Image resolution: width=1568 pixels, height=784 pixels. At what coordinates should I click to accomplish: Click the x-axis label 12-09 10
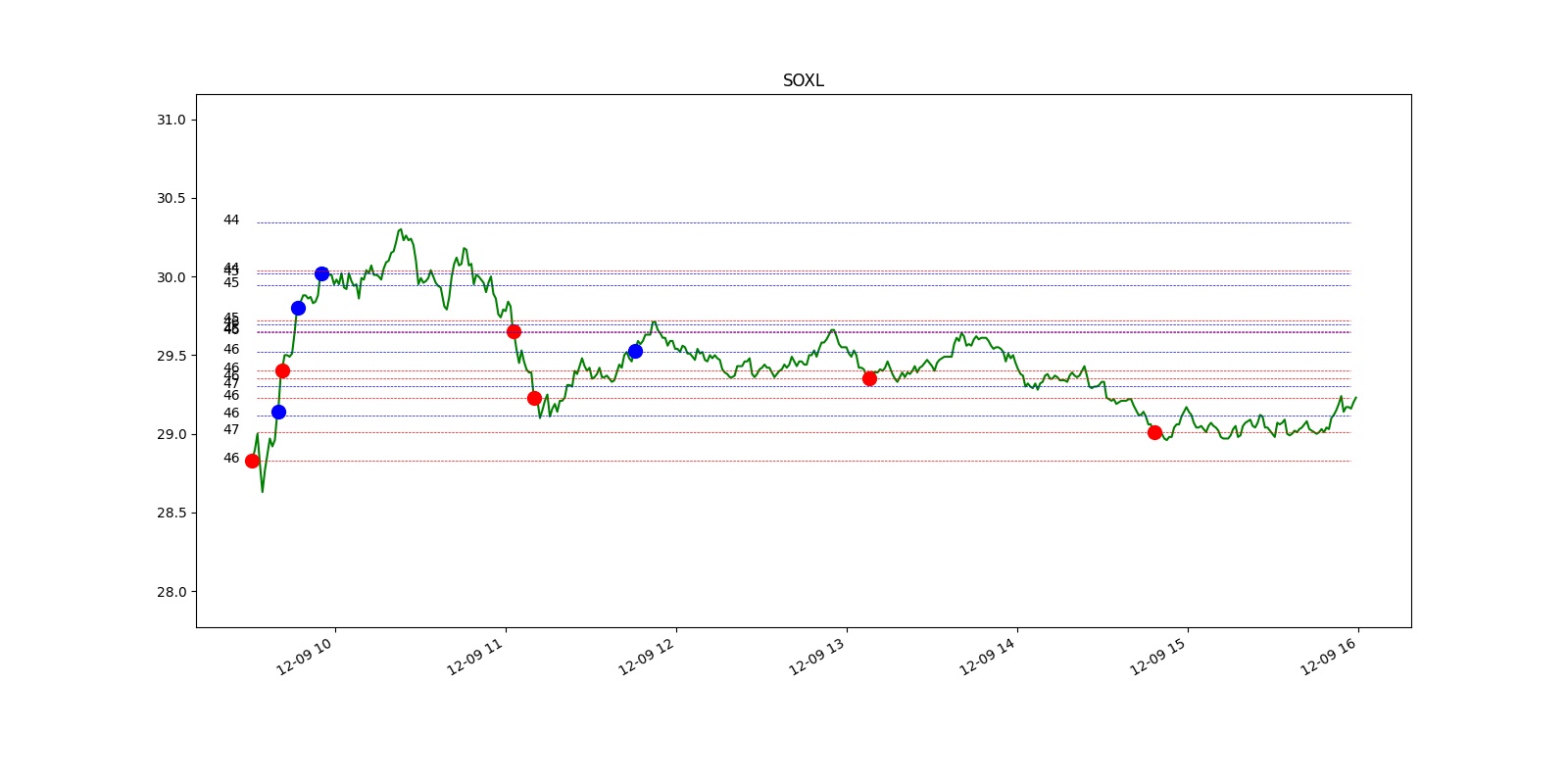(x=305, y=657)
